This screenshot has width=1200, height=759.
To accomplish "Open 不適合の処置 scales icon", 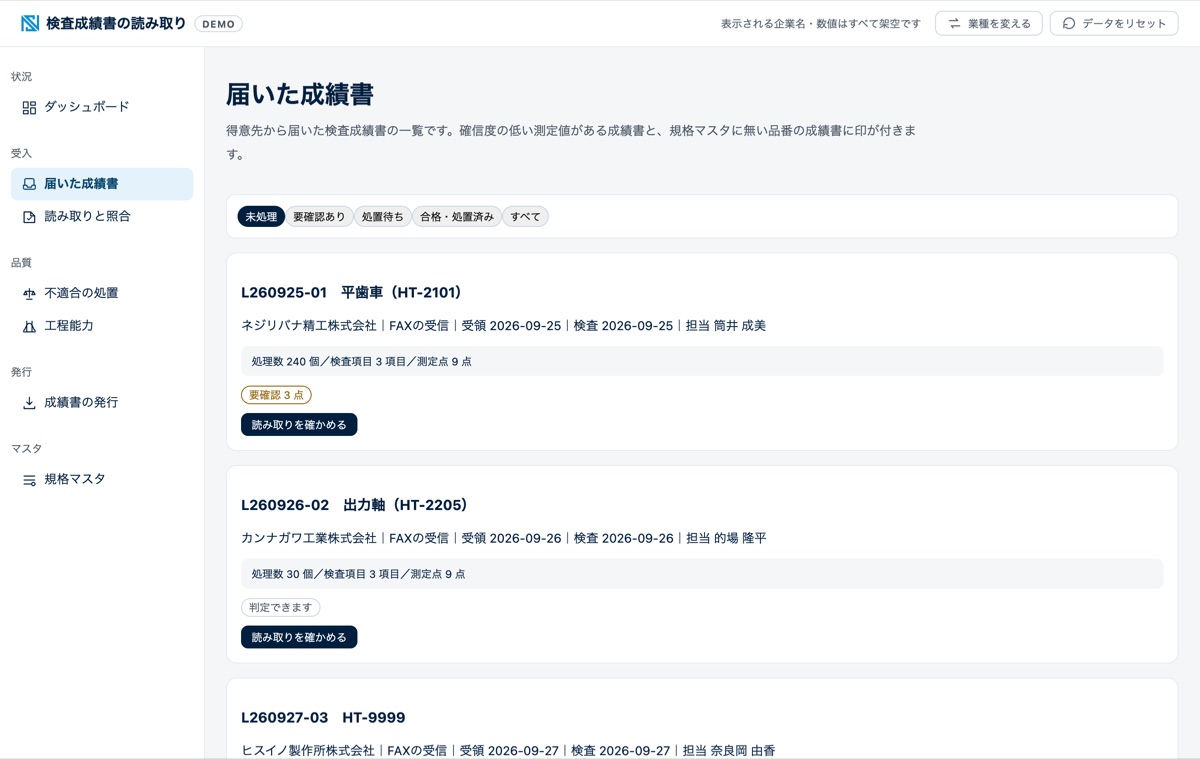I will click(x=29, y=294).
